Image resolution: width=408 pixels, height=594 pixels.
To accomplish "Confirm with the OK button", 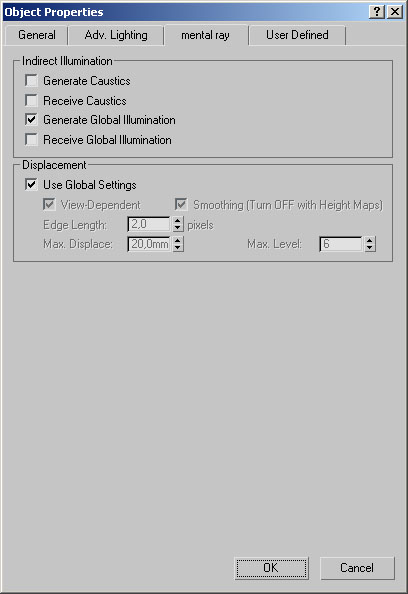I will coord(271,568).
